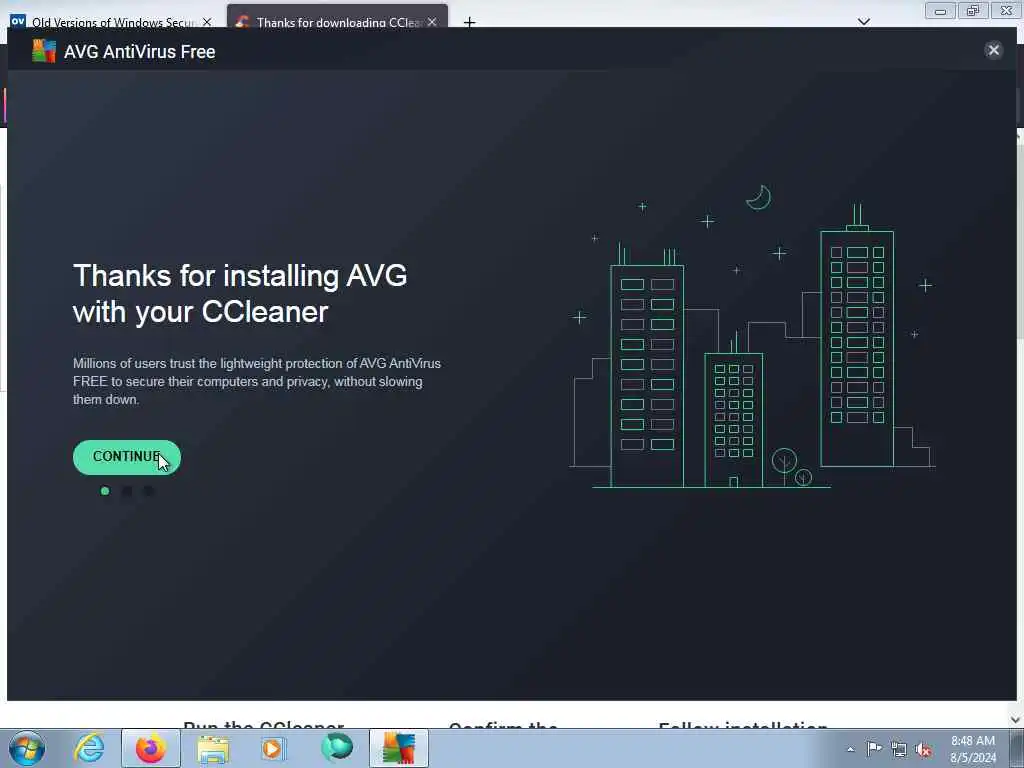Click the green round app icon in taskbar
The width and height of the screenshot is (1024, 768).
tap(336, 748)
